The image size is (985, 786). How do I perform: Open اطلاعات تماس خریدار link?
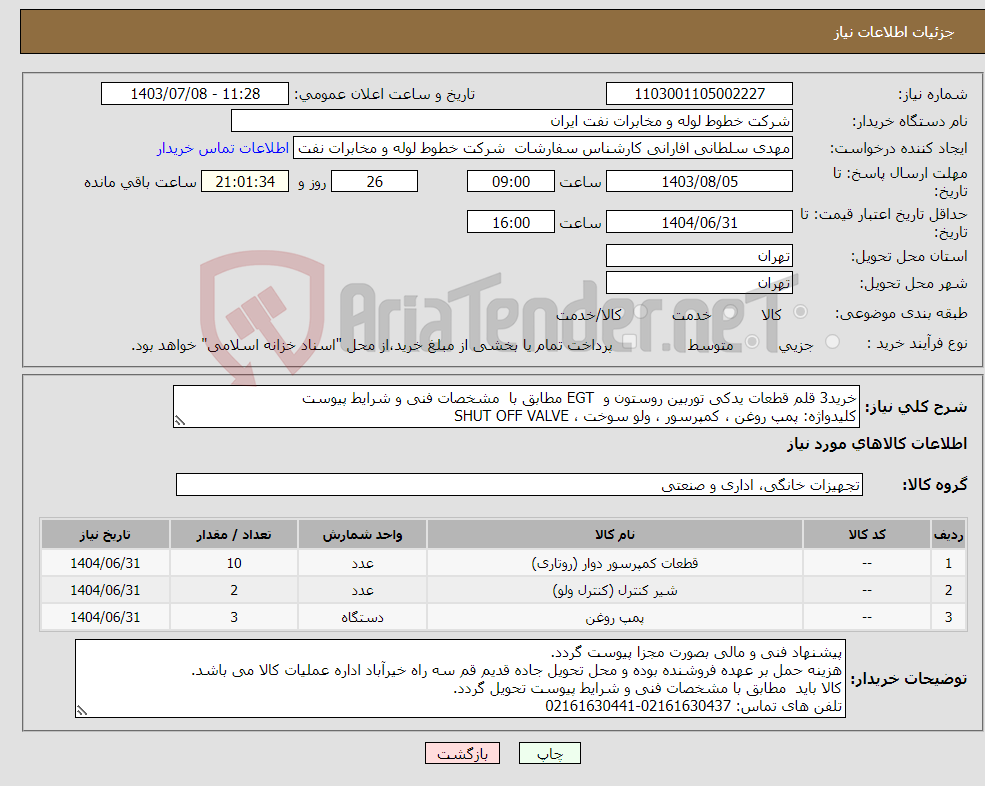coord(223,148)
